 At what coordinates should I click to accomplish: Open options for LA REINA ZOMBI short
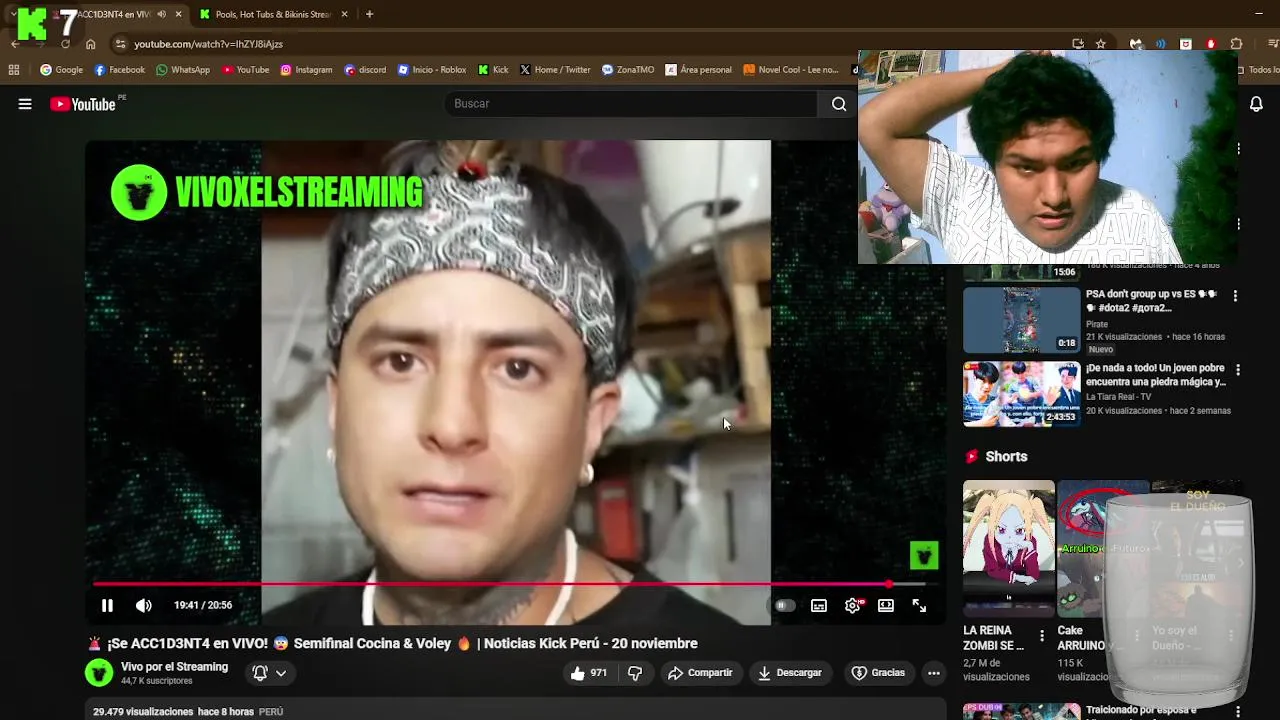click(x=1042, y=636)
